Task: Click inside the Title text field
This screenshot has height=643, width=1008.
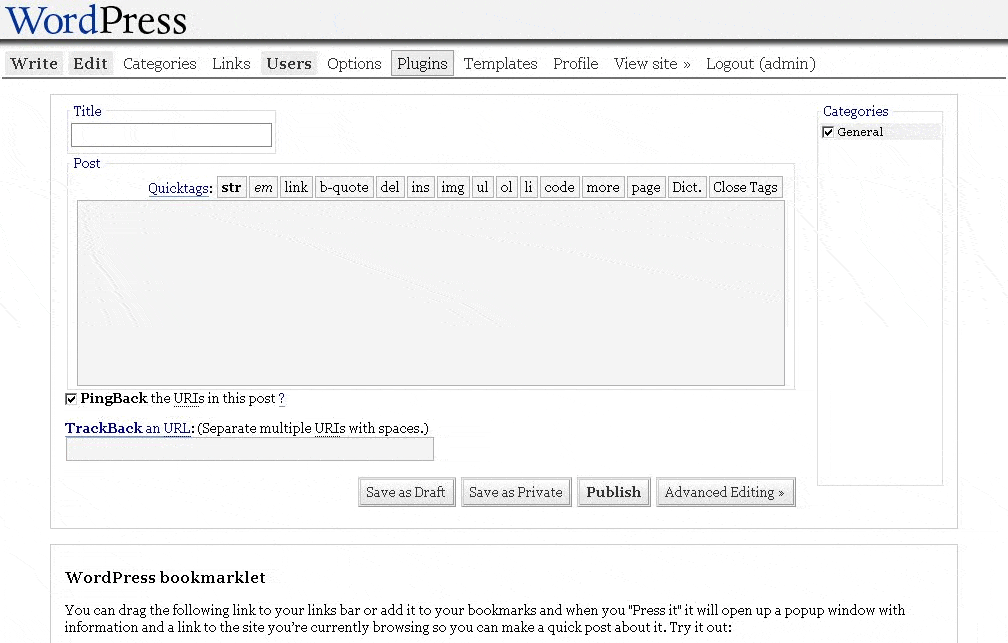Action: [x=171, y=135]
